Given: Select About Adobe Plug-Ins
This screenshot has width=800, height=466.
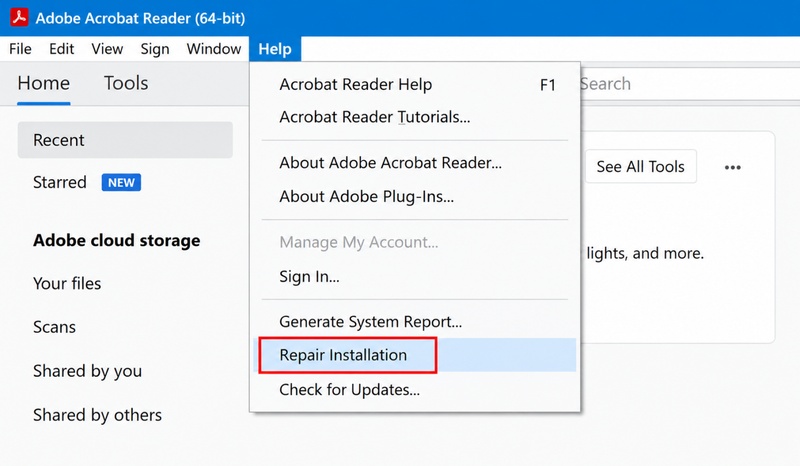Looking at the screenshot, I should tap(415, 197).
